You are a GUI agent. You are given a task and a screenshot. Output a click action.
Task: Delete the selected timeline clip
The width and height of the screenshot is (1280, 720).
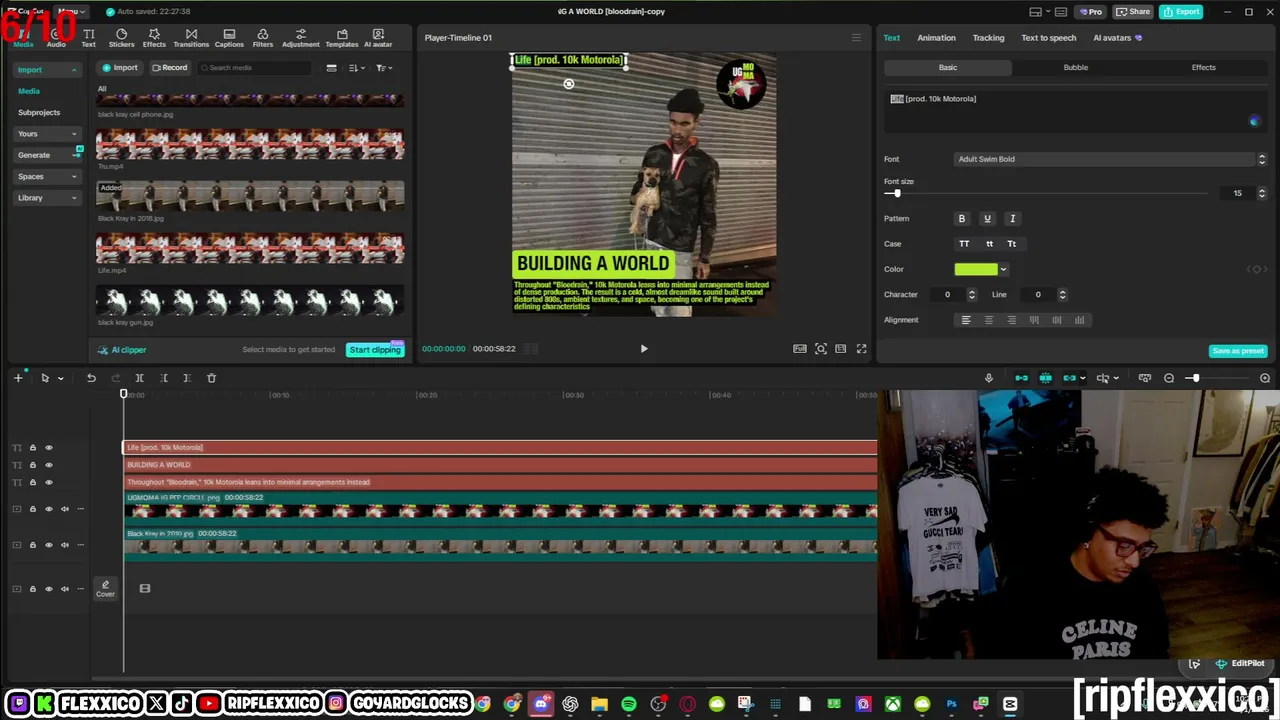pyautogui.click(x=211, y=378)
